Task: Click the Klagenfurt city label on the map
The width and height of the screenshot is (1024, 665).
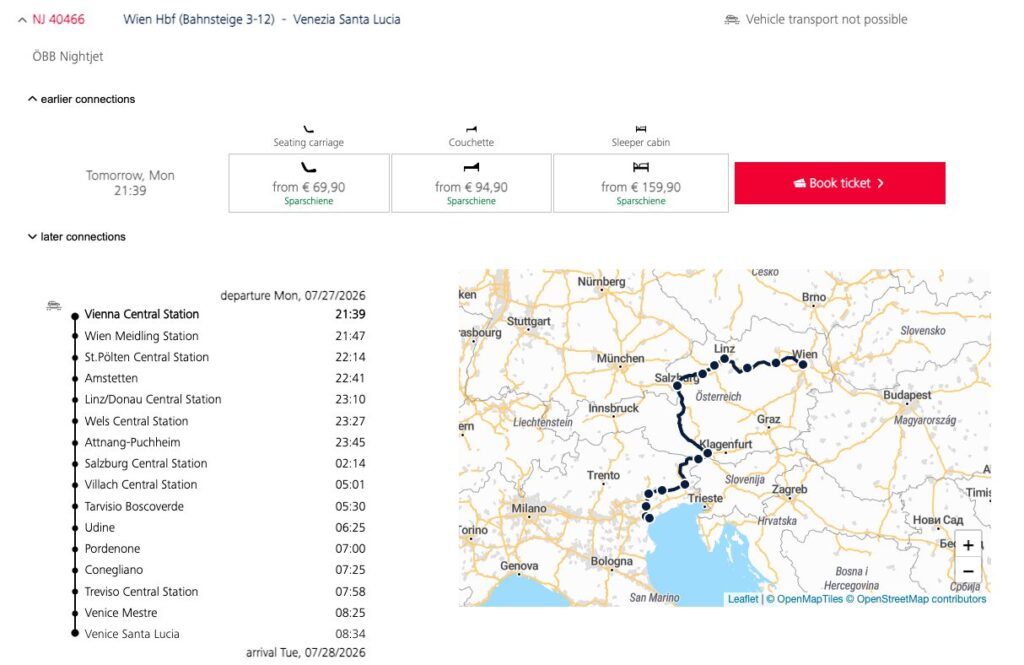Action: click(726, 444)
